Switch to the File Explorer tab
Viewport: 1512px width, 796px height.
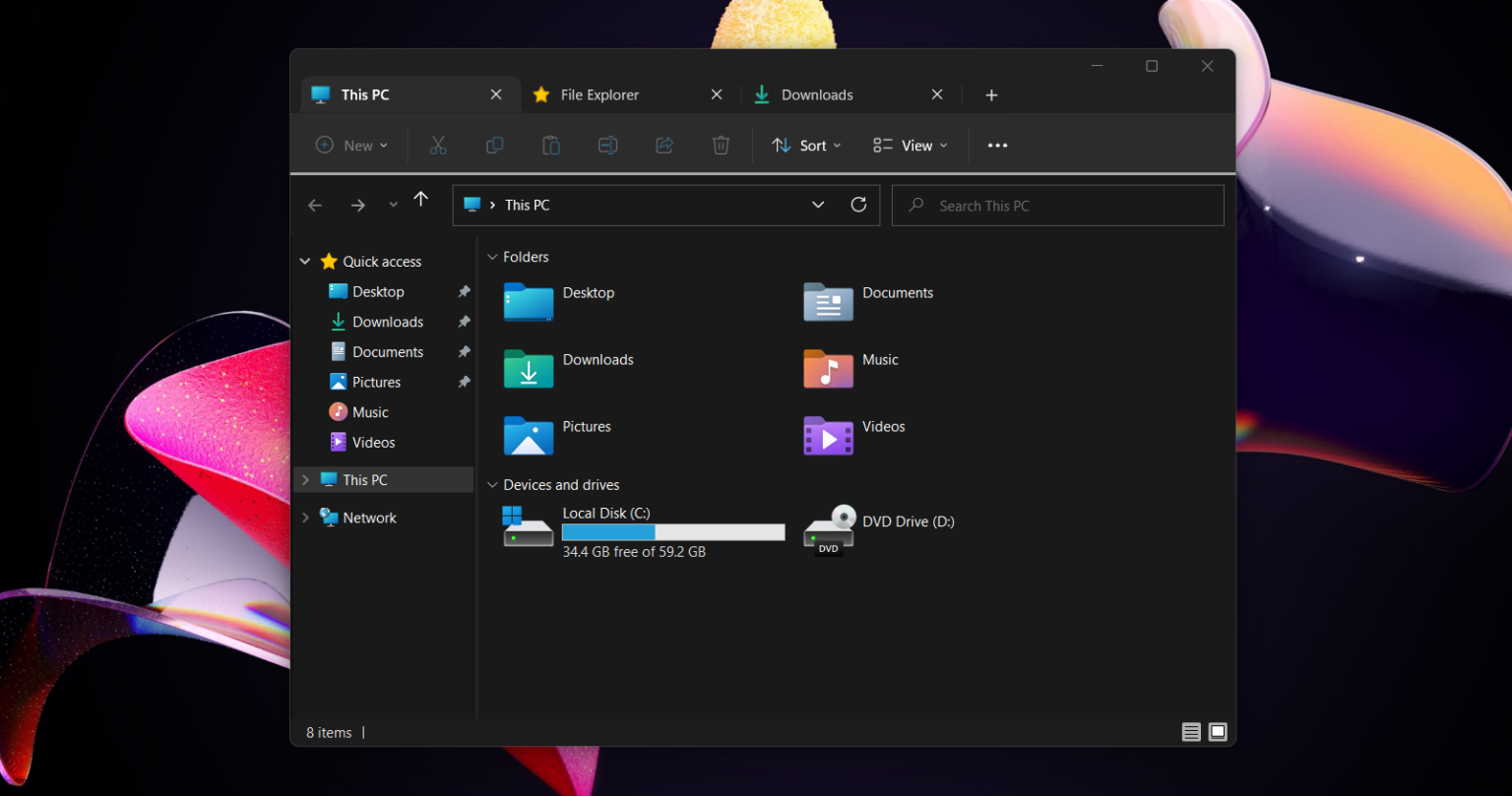pos(598,94)
